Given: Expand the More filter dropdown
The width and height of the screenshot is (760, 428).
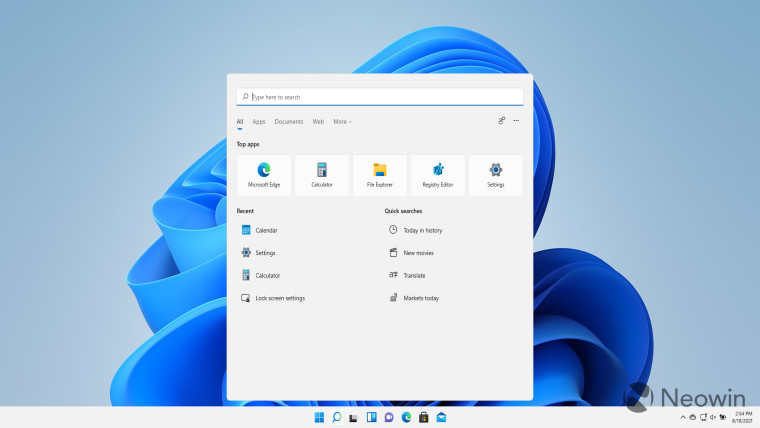Looking at the screenshot, I should pos(342,122).
